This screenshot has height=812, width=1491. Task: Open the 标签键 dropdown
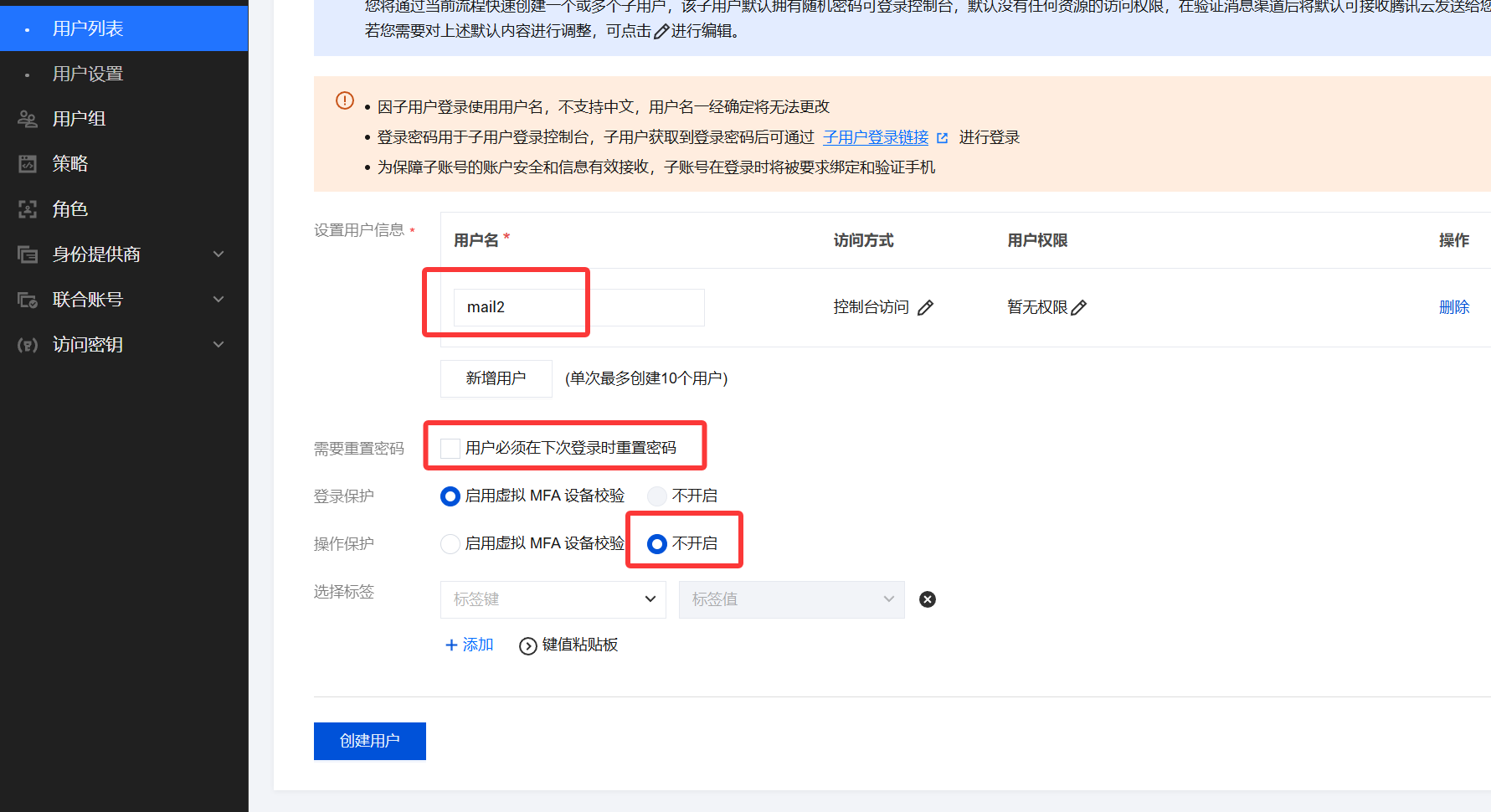tap(553, 599)
